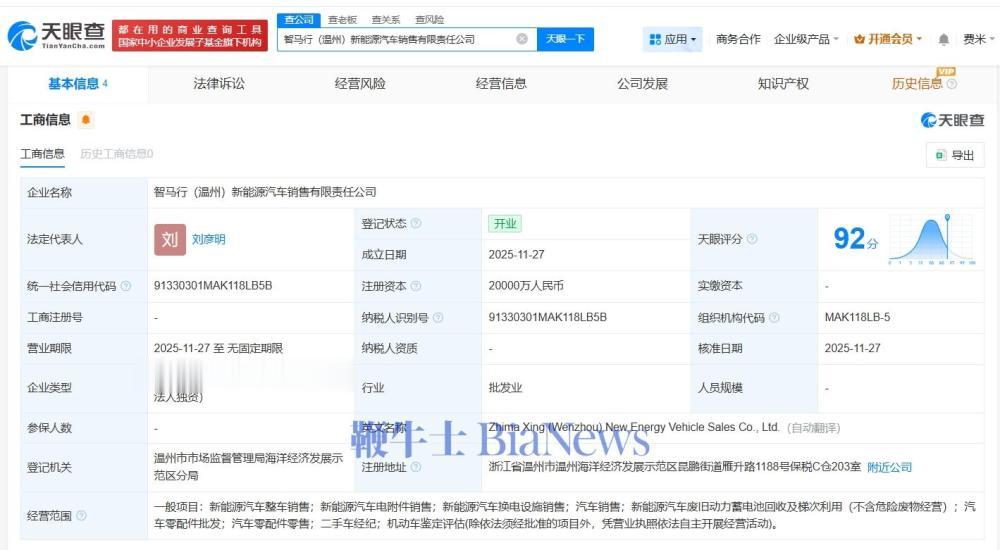1000x550 pixels.
Task: Click the 温州市市场监督管理局 registration authority text
Action: click(249, 467)
